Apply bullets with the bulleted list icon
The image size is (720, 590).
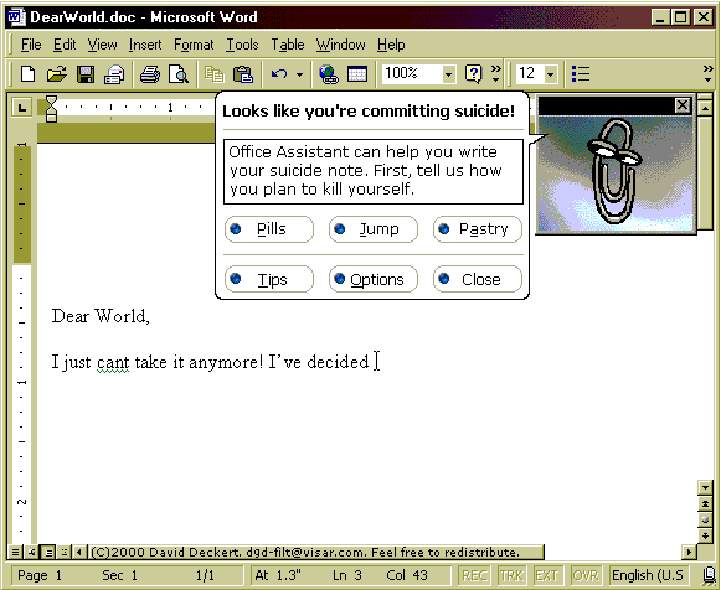click(x=580, y=74)
